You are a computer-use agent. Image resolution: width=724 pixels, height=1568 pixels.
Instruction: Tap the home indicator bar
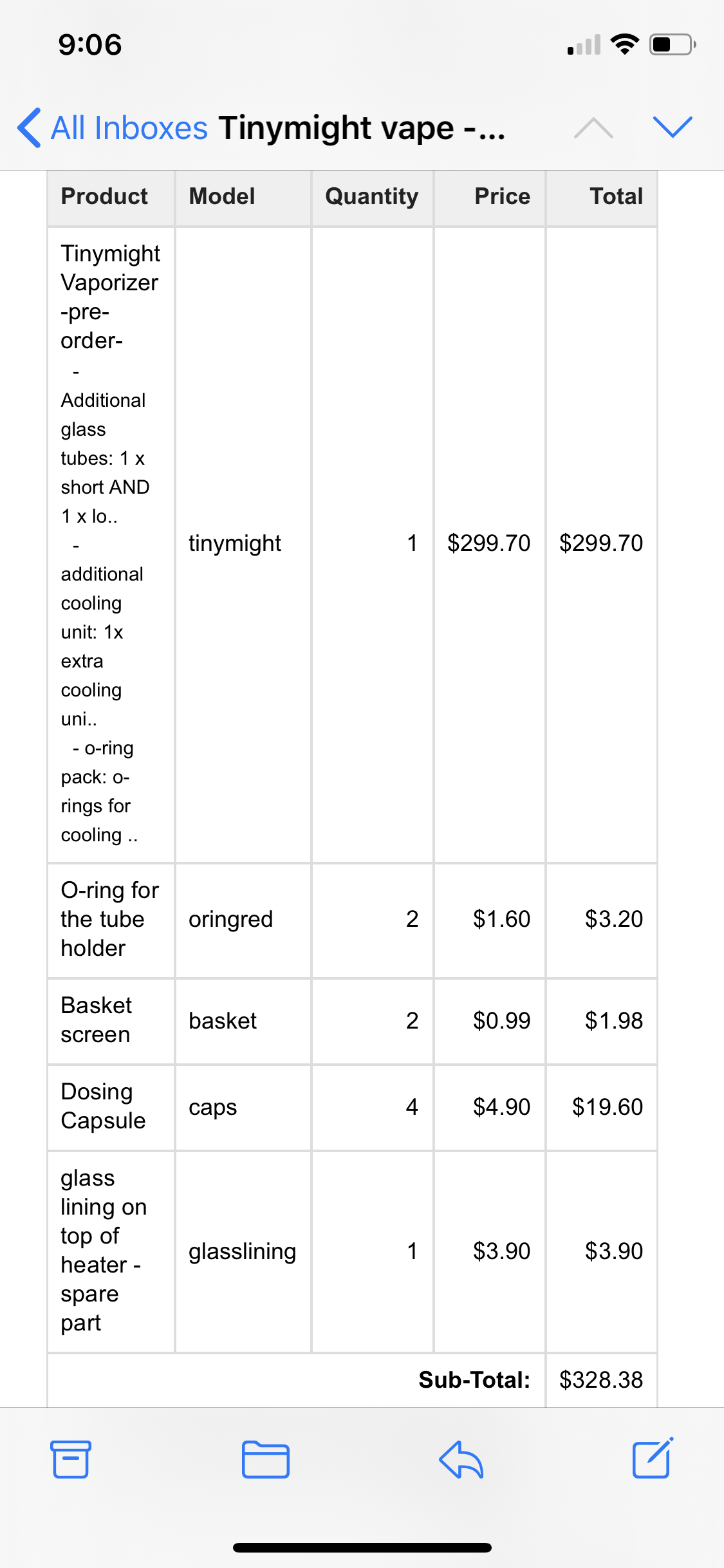[x=362, y=1547]
